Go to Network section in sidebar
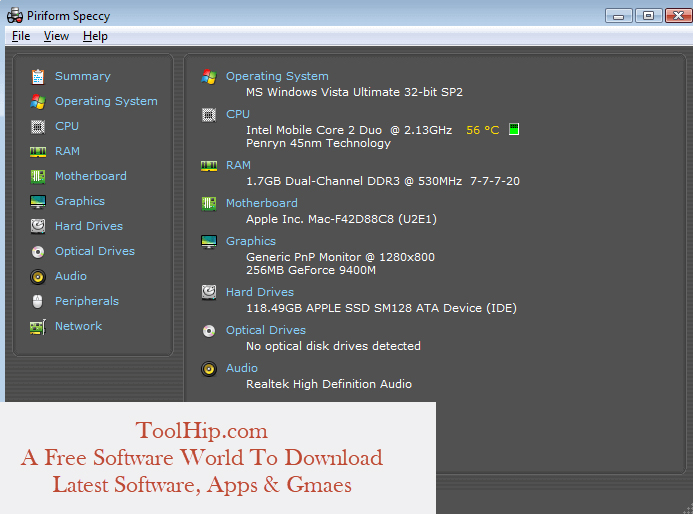The width and height of the screenshot is (693, 514). pyautogui.click(x=78, y=326)
